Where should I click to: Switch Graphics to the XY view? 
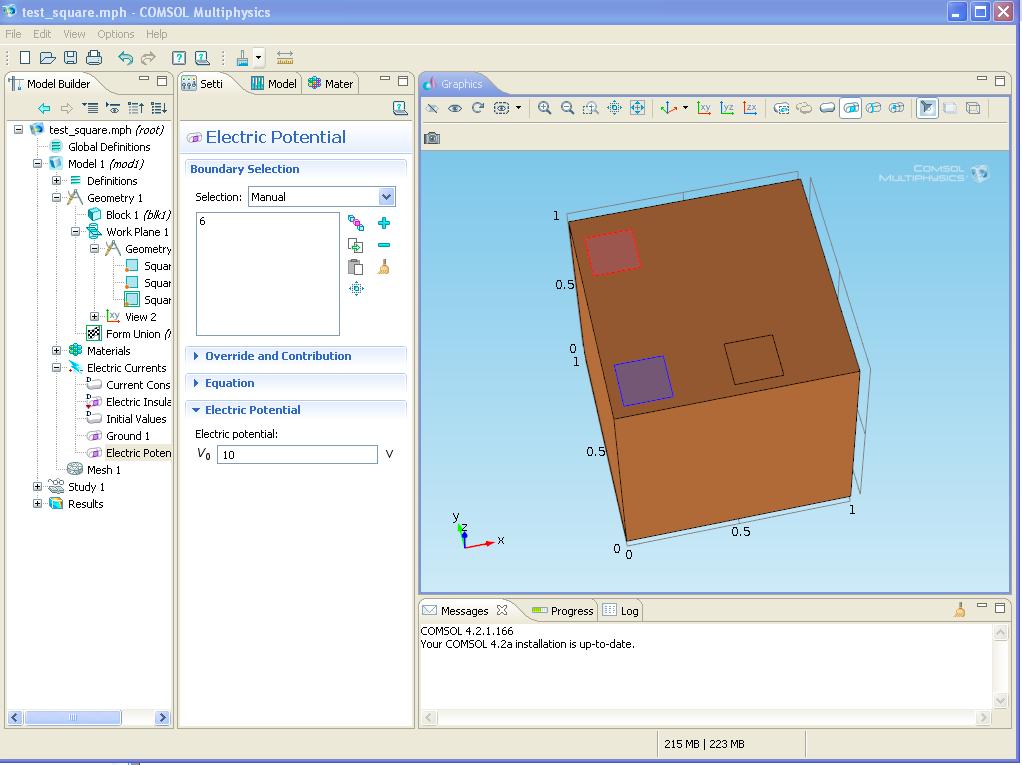click(703, 108)
